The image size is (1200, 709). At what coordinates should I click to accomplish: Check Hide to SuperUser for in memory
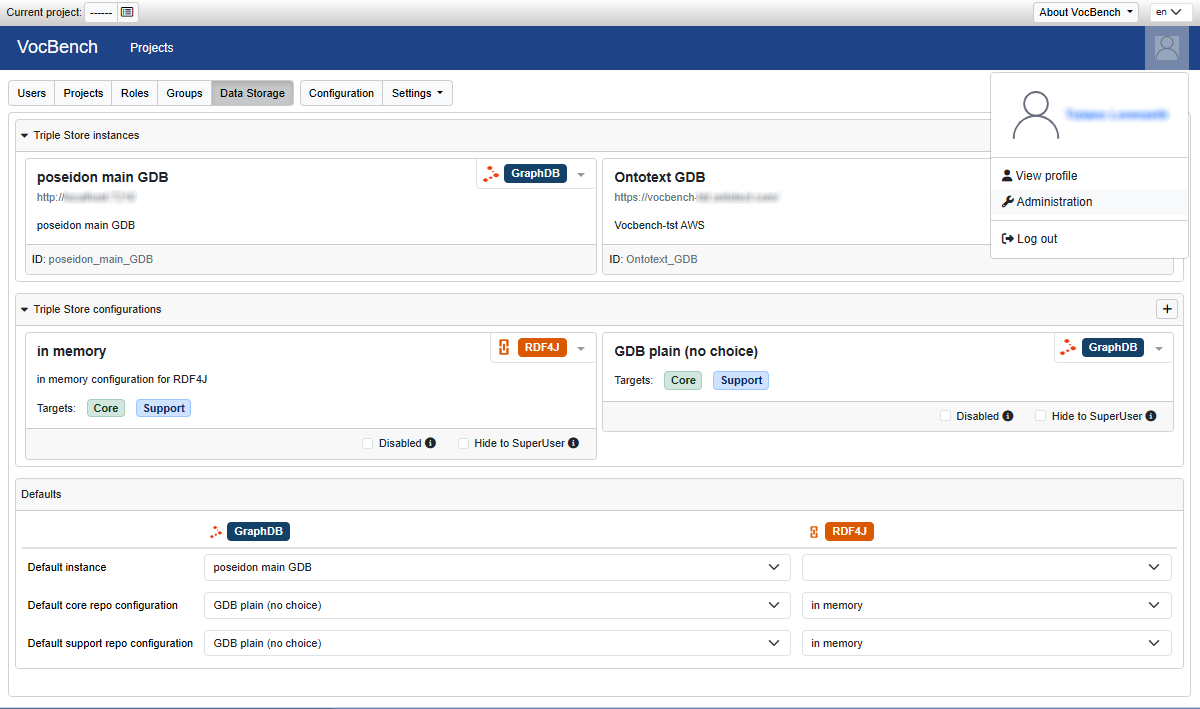pyautogui.click(x=463, y=443)
